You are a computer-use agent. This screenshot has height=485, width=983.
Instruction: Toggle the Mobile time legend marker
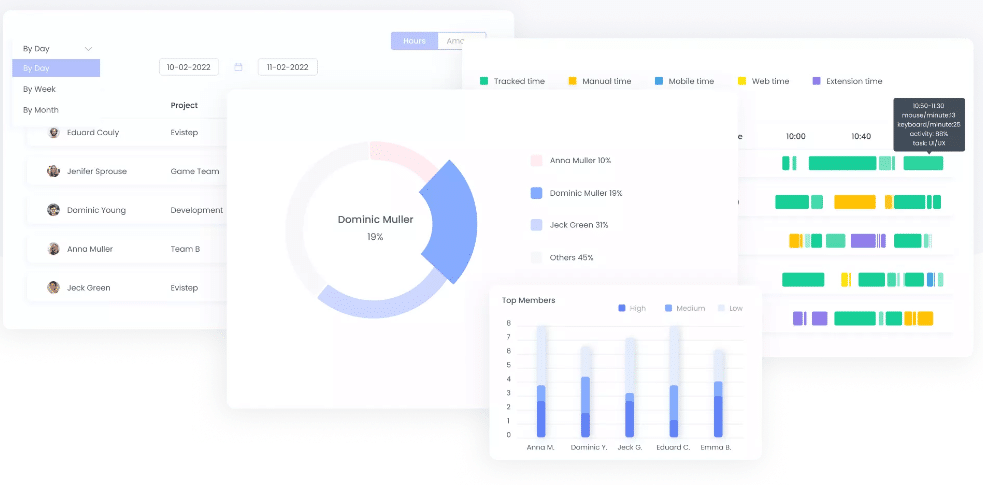click(x=659, y=81)
